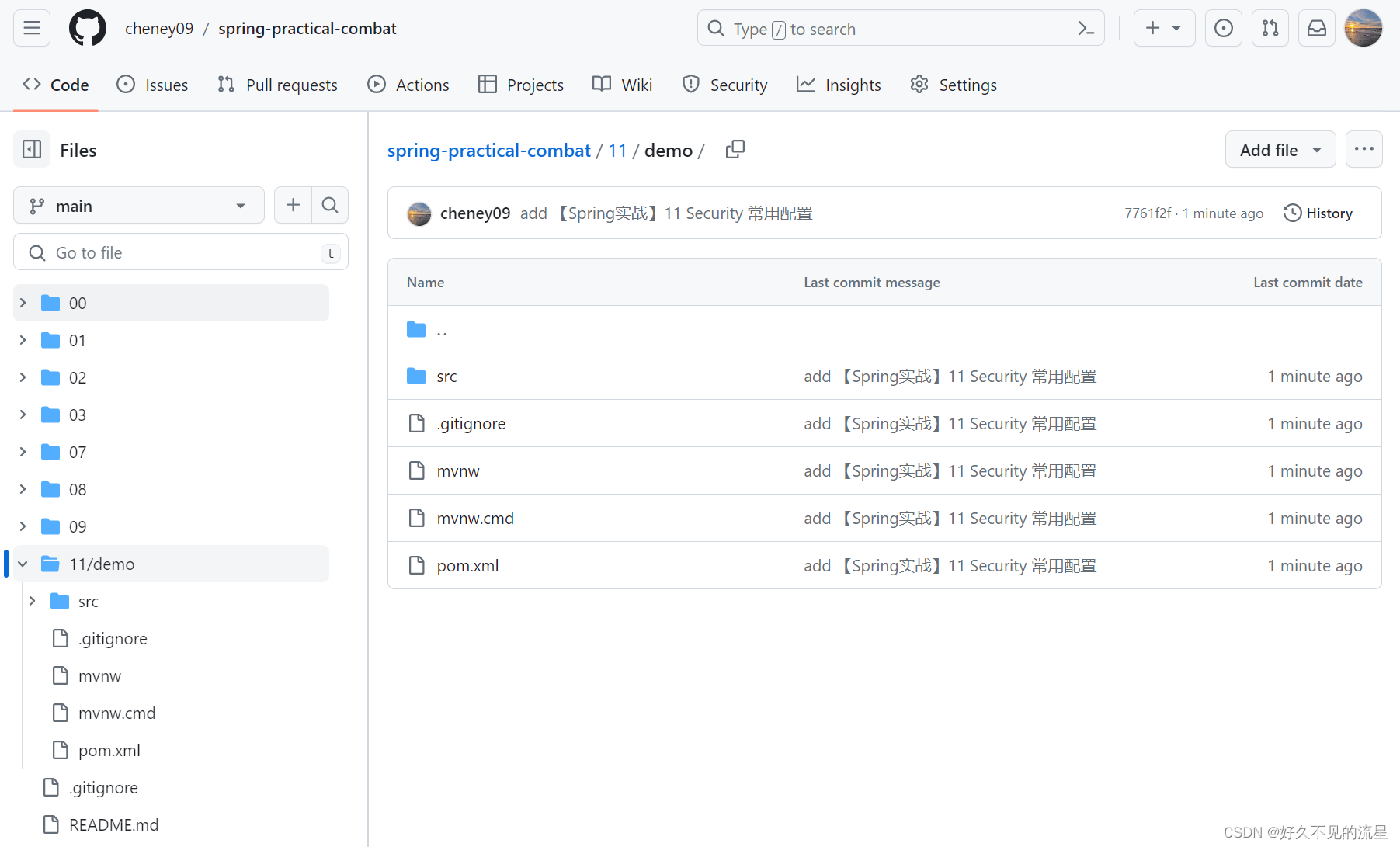The width and height of the screenshot is (1400, 847).
Task: Expand folder 07 in tree
Action: [x=23, y=452]
